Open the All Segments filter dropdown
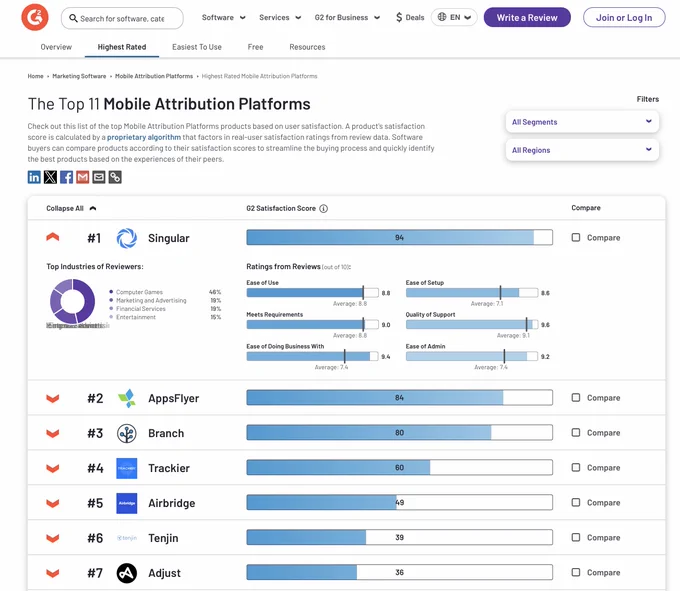The width and height of the screenshot is (680, 591). [582, 122]
